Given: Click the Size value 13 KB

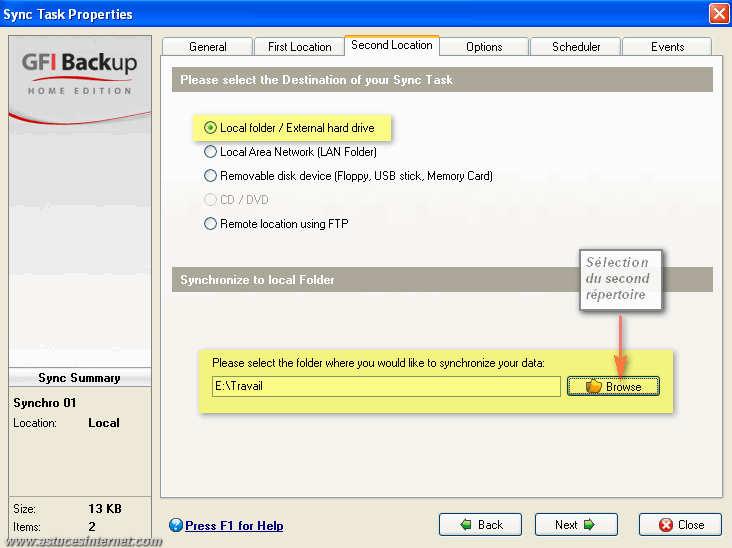Looking at the screenshot, I should pyautogui.click(x=105, y=509).
